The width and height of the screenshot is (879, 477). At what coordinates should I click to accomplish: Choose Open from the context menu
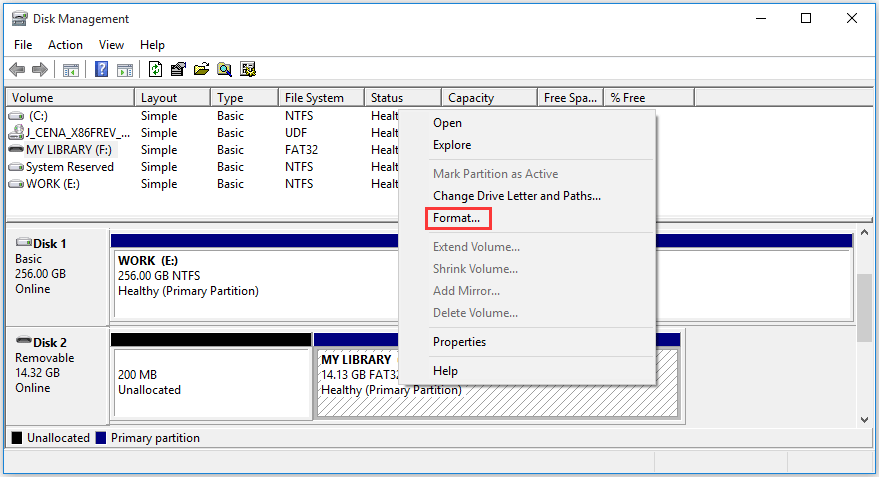(527, 123)
